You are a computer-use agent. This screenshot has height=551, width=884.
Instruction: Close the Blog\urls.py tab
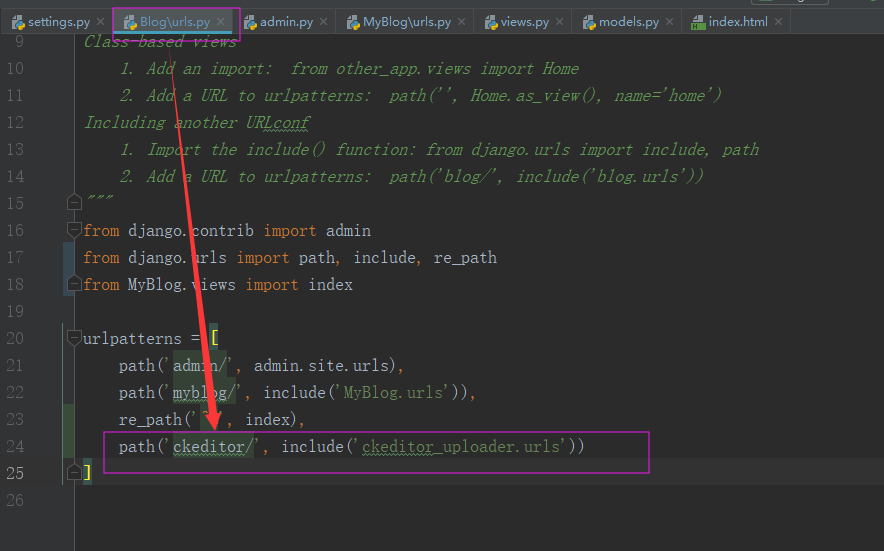pos(220,21)
